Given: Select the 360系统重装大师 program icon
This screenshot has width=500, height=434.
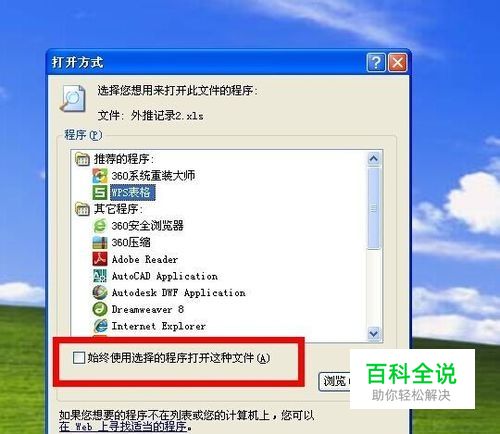Looking at the screenshot, I should [100, 176].
